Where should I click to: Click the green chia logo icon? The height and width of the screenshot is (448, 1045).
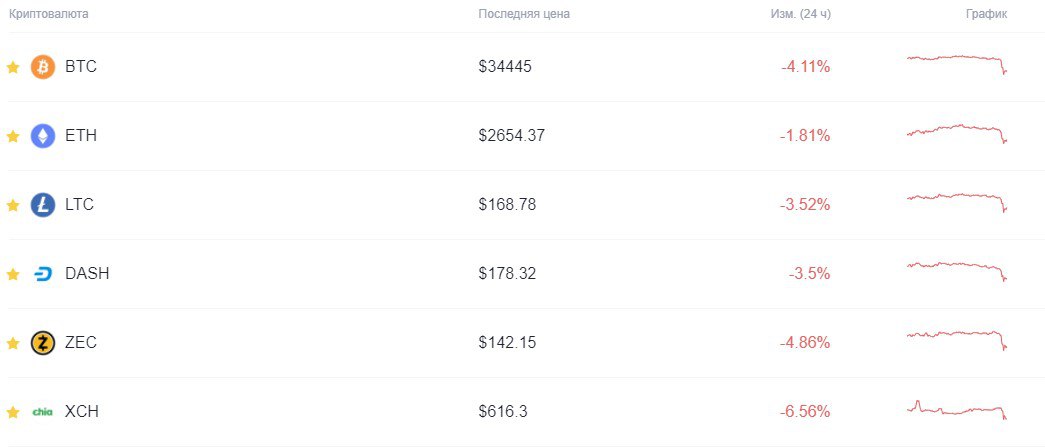[x=43, y=412]
